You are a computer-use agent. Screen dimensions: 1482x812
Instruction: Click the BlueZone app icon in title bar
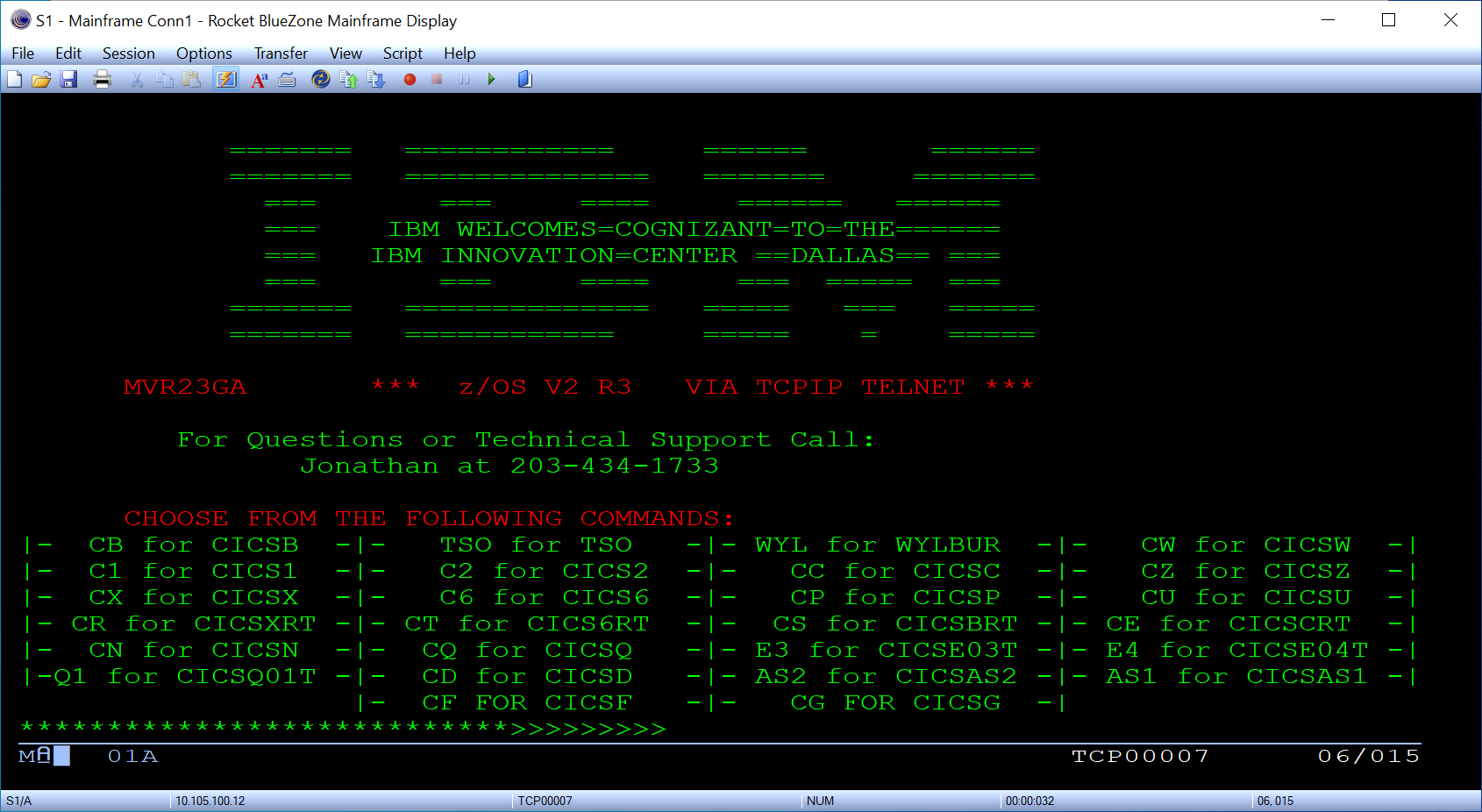point(20,19)
